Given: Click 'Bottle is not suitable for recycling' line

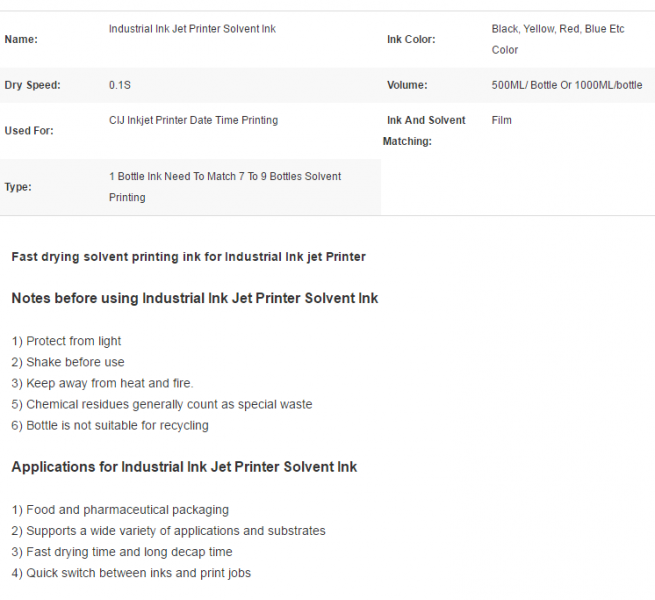Looking at the screenshot, I should (110, 425).
